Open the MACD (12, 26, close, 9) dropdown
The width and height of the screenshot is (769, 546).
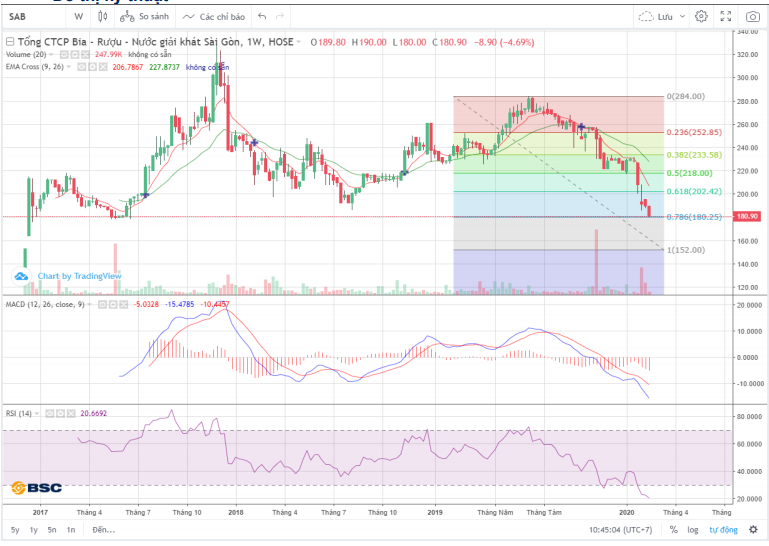tap(89, 305)
